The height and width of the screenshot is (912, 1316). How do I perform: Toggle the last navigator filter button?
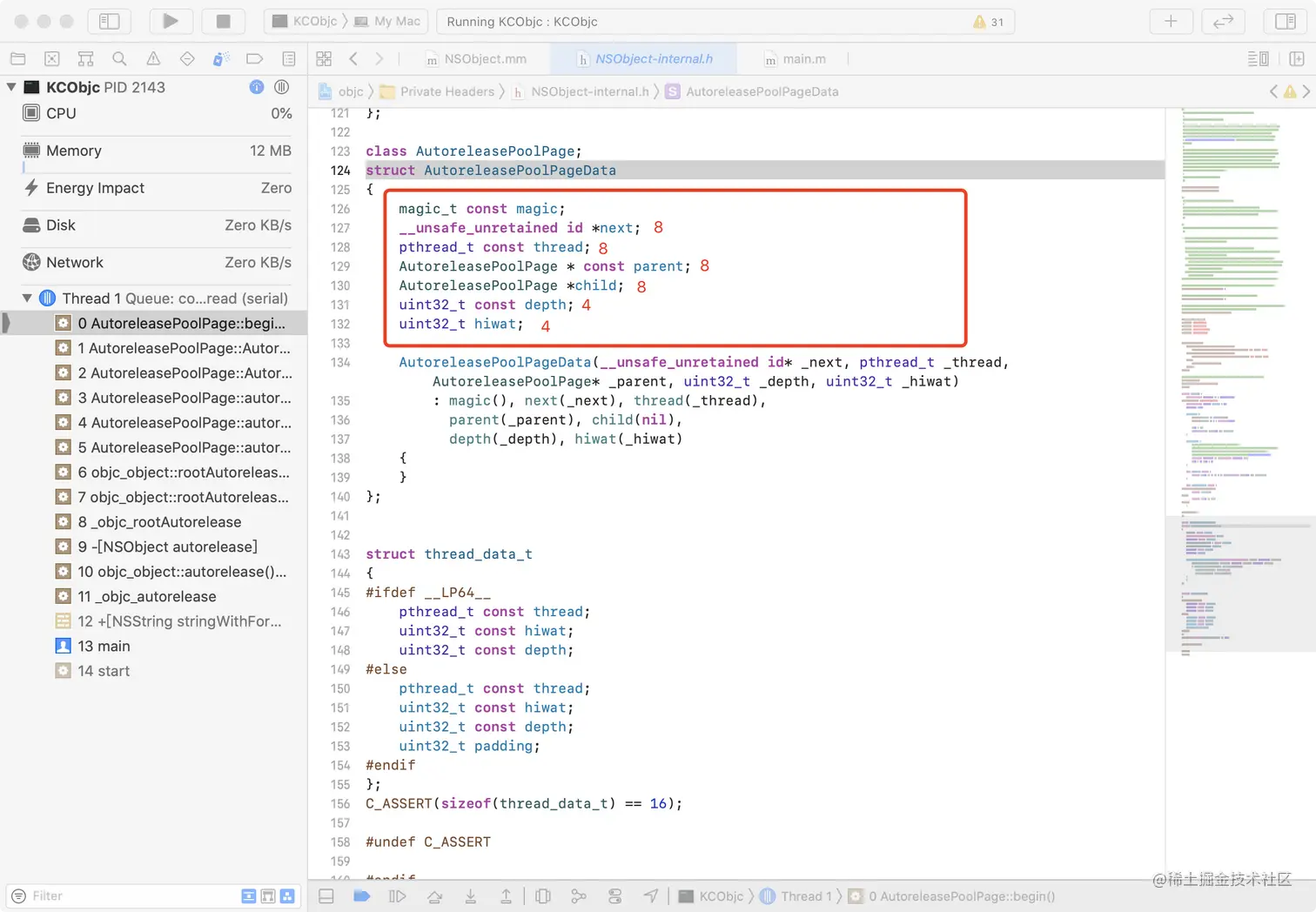click(287, 896)
